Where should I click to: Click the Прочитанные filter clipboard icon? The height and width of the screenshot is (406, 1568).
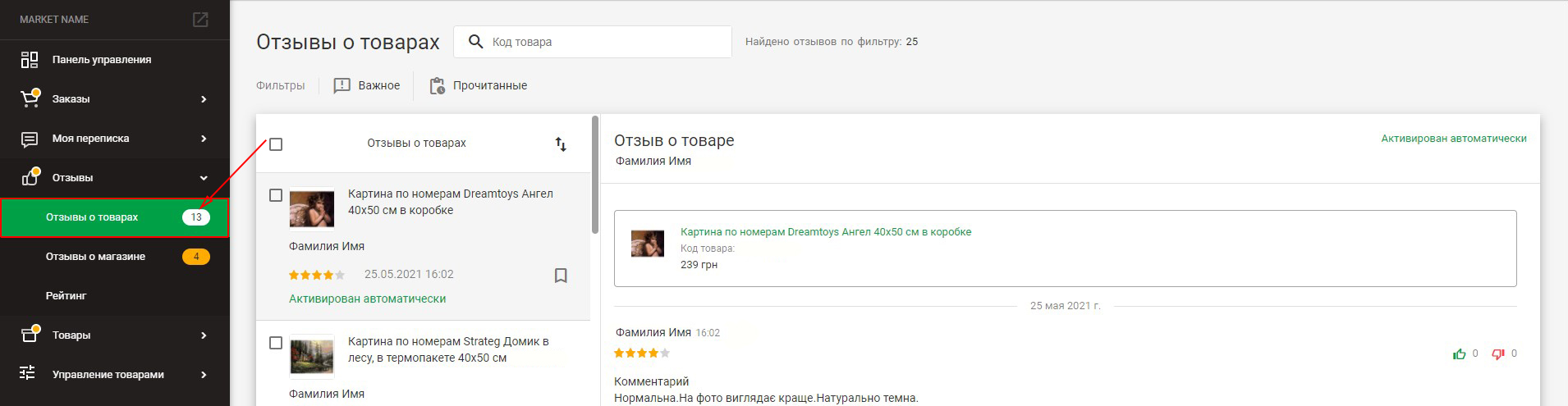click(x=437, y=86)
